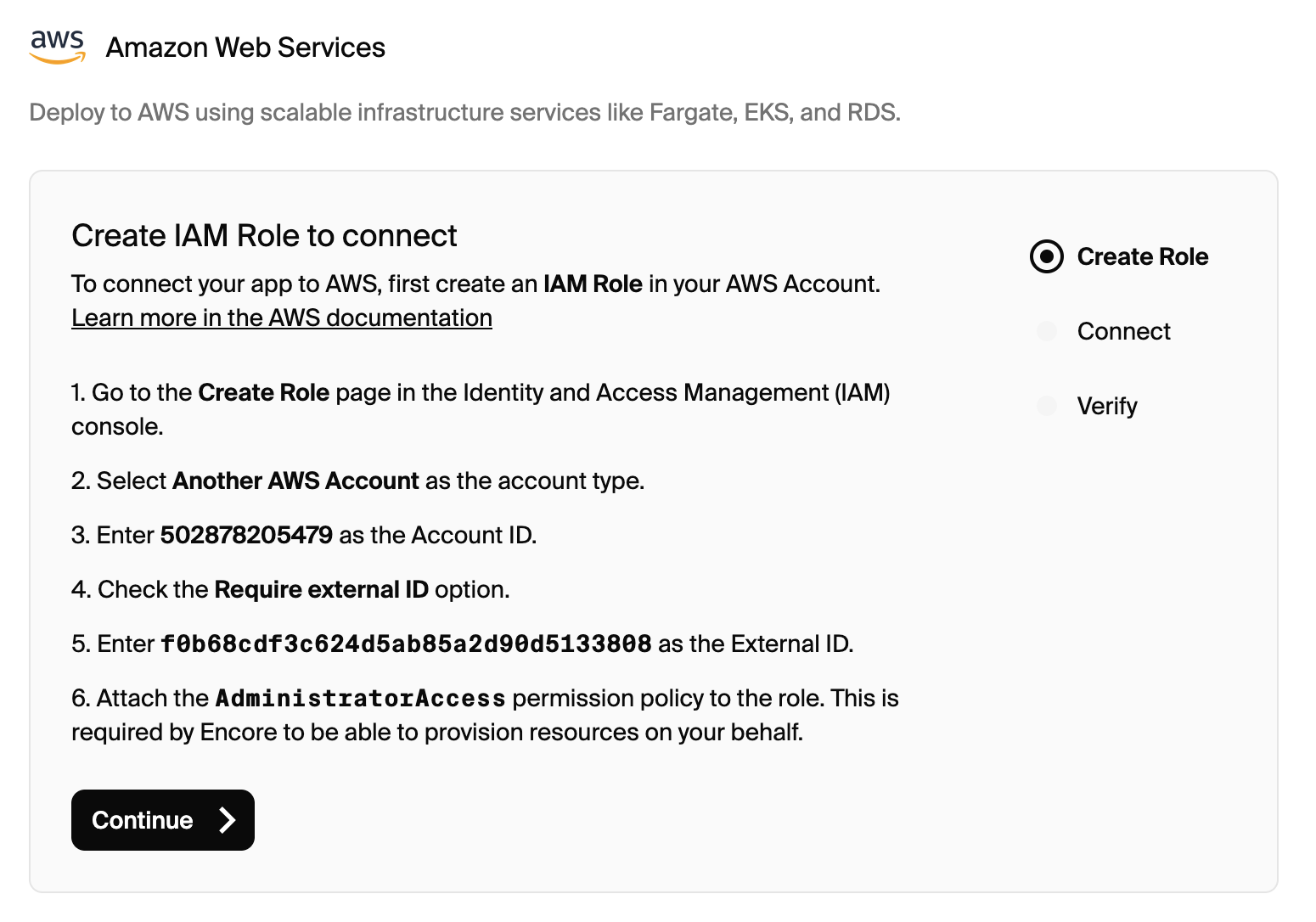Click the Account ID 502878205479
Screen dimensions: 1316x922
(x=246, y=535)
